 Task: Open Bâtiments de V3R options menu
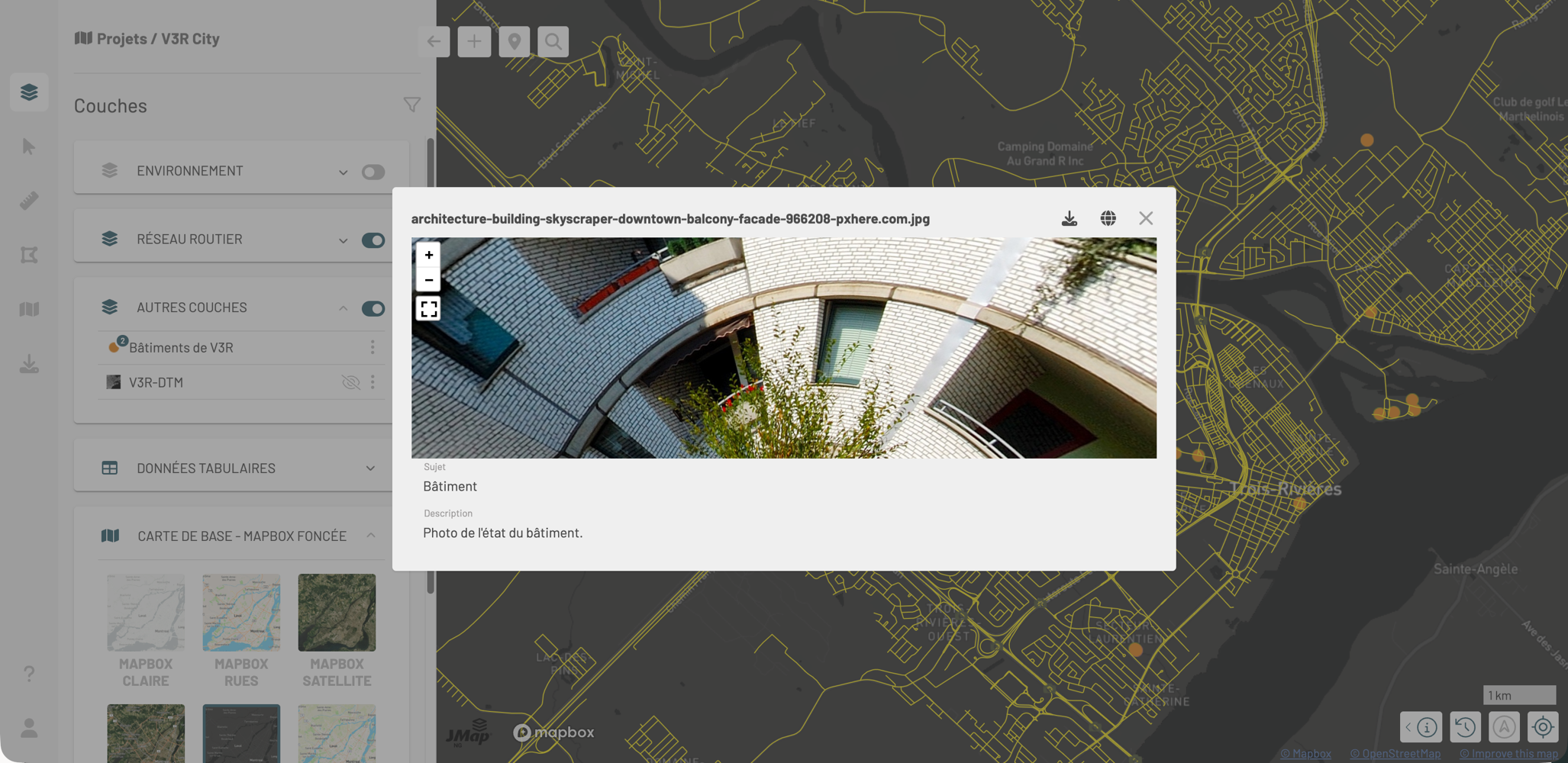pos(373,347)
